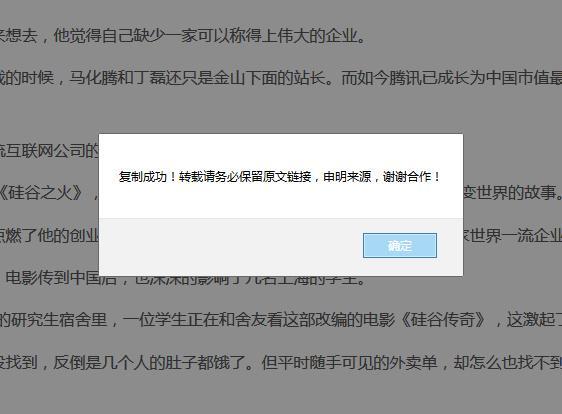The width and height of the screenshot is (562, 414).
Task: Click the partial text 互联网公司的 left of the dialog
Action: 53,151
